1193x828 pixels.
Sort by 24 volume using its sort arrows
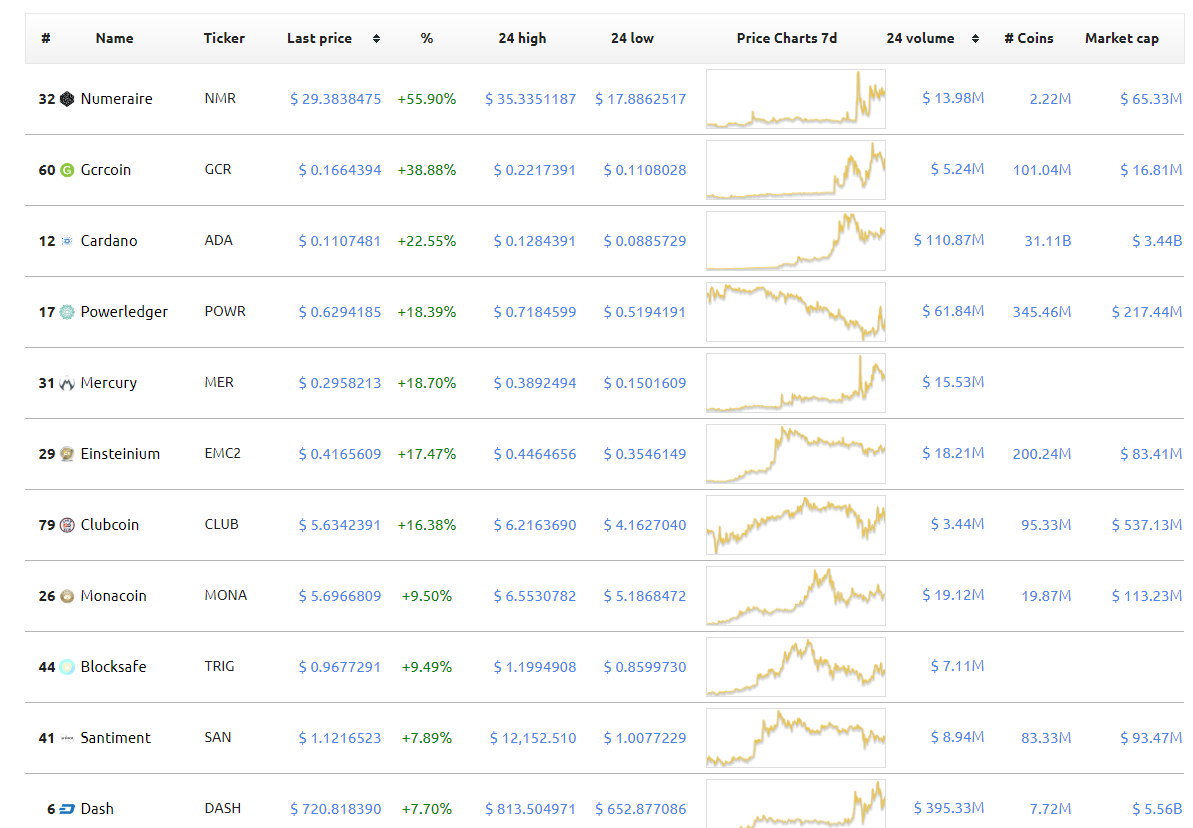[975, 38]
